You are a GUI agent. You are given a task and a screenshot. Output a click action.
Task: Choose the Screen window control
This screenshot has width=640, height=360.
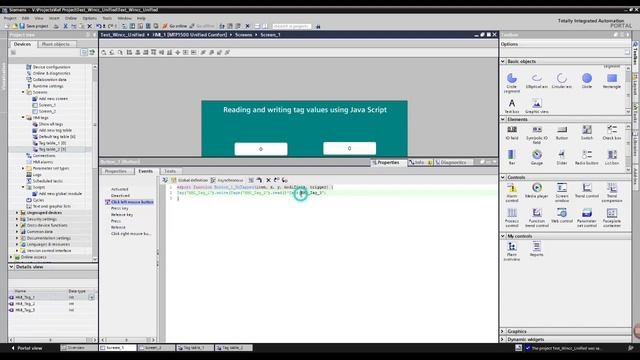(x=562, y=193)
